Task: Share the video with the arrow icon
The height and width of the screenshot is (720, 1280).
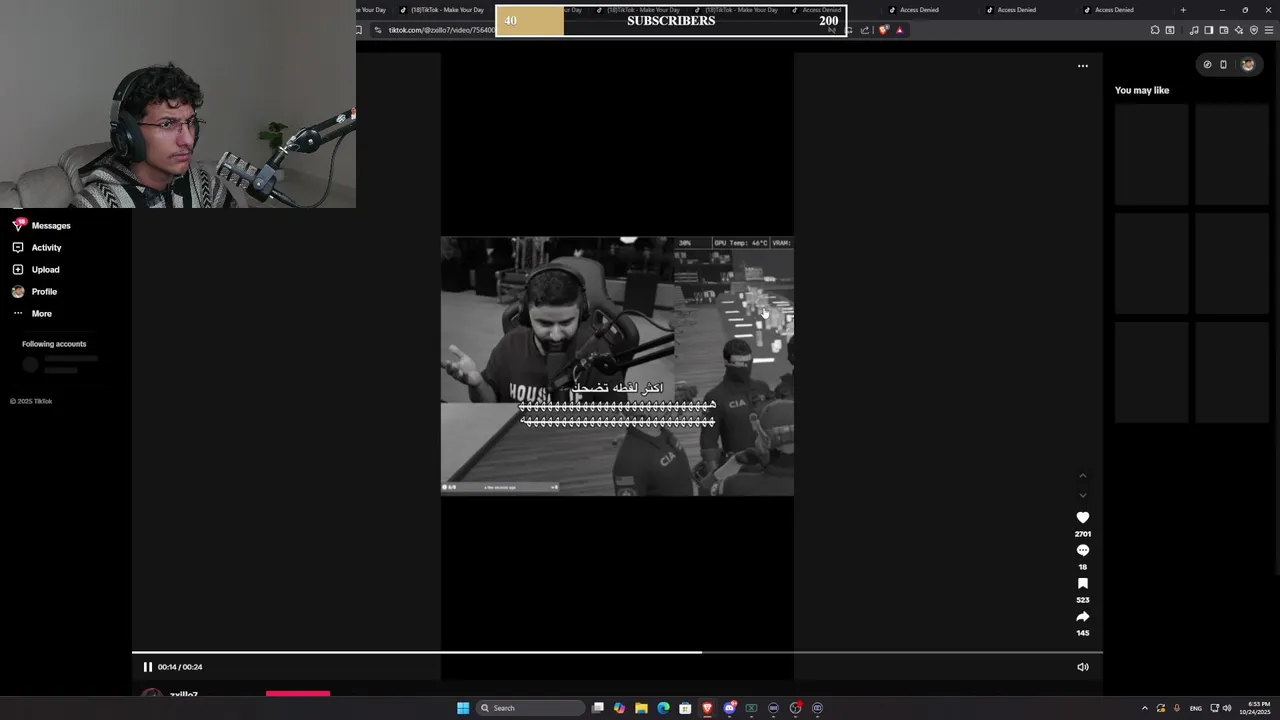Action: (1082, 616)
